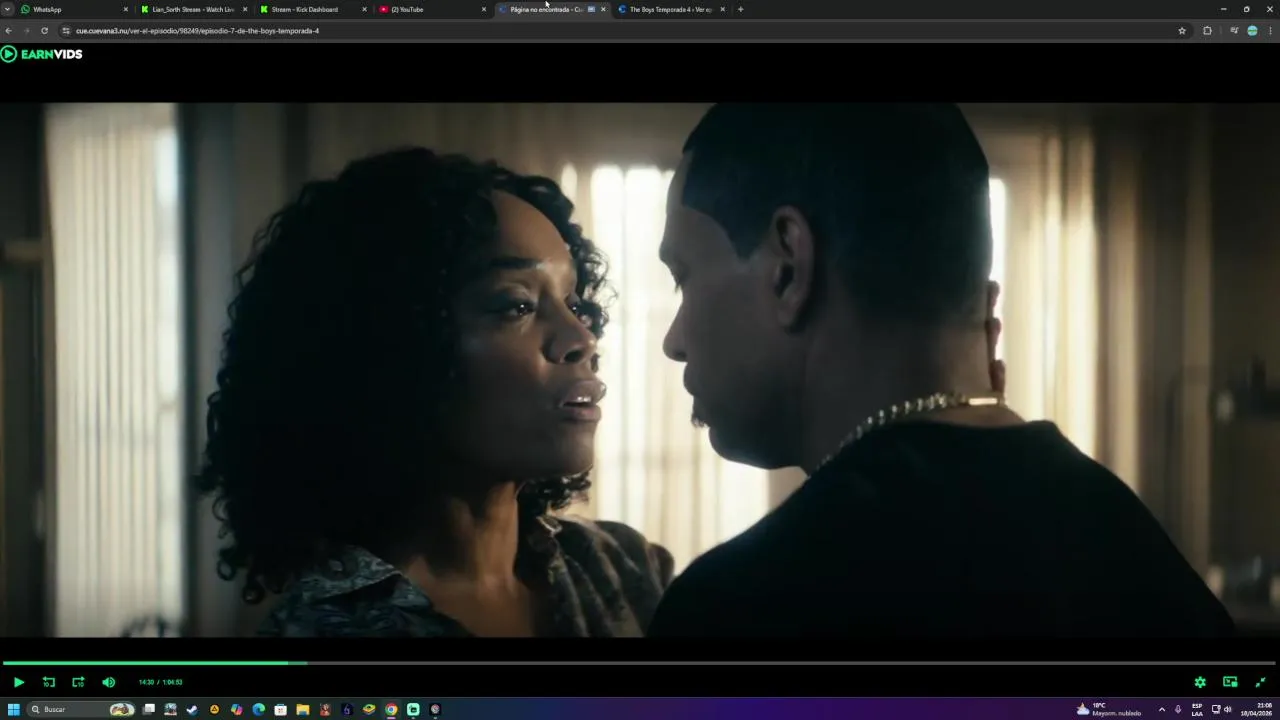Open Chrome profile avatar
The width and height of the screenshot is (1280, 720).
(1252, 31)
